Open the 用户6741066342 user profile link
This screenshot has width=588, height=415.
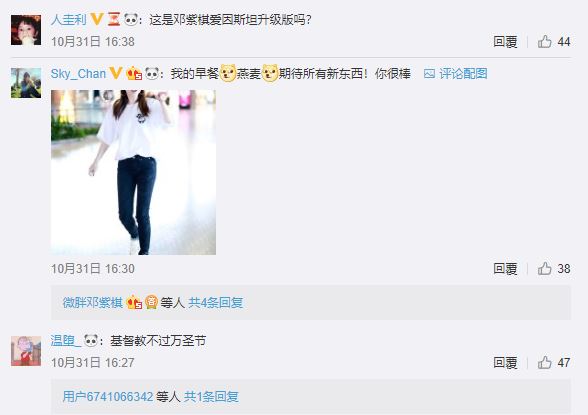click(x=108, y=396)
